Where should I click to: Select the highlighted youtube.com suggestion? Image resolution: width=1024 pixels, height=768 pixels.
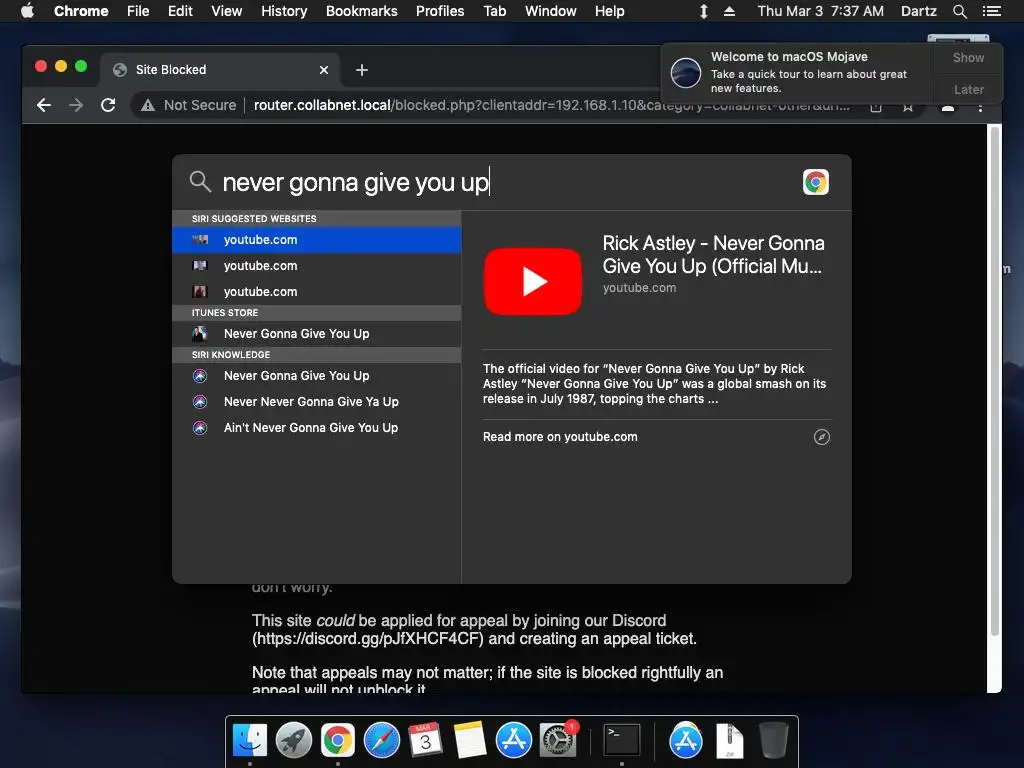(317, 240)
